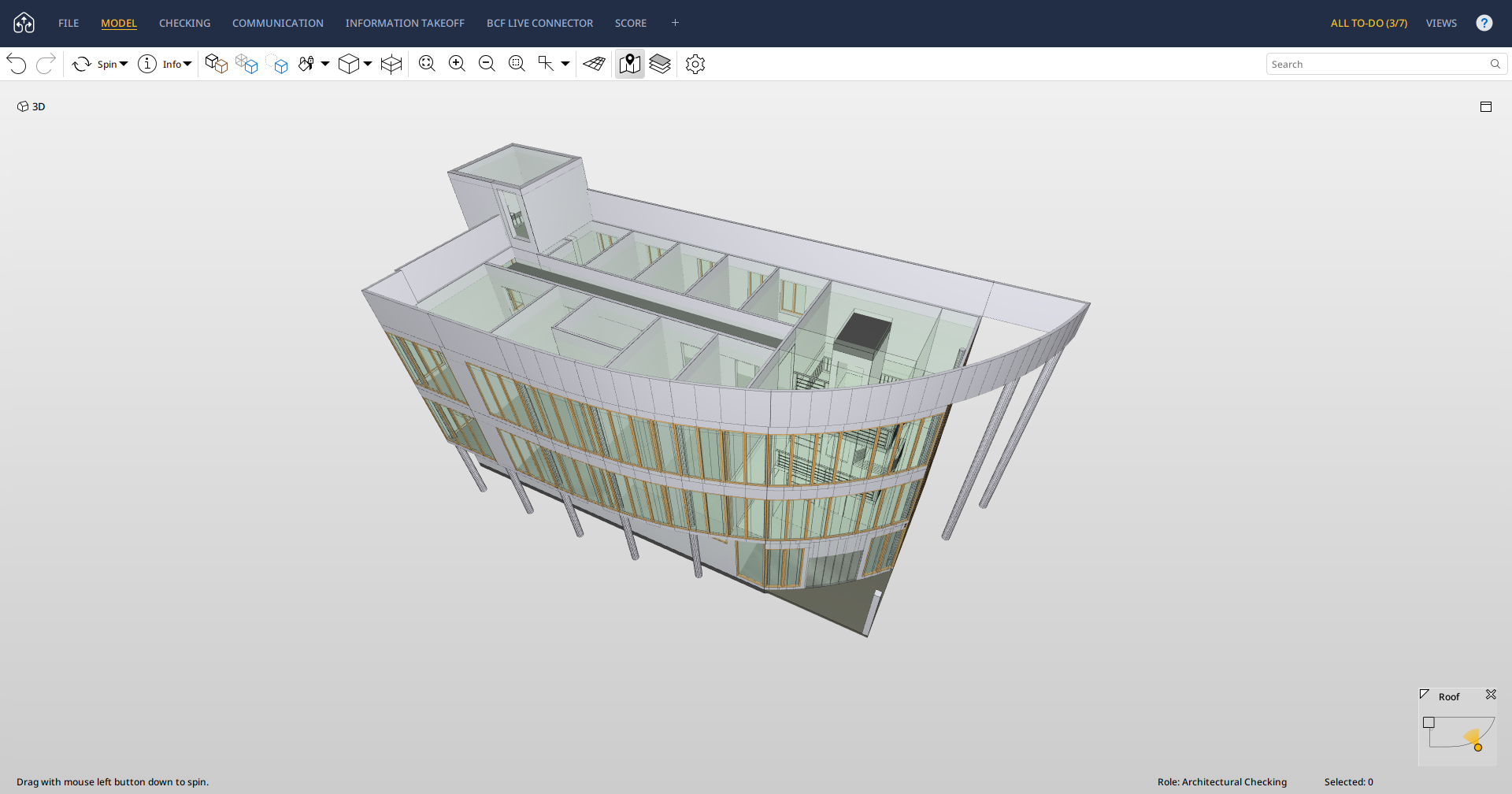Click the help question mark icon
The image size is (1512, 794).
pyautogui.click(x=1484, y=23)
